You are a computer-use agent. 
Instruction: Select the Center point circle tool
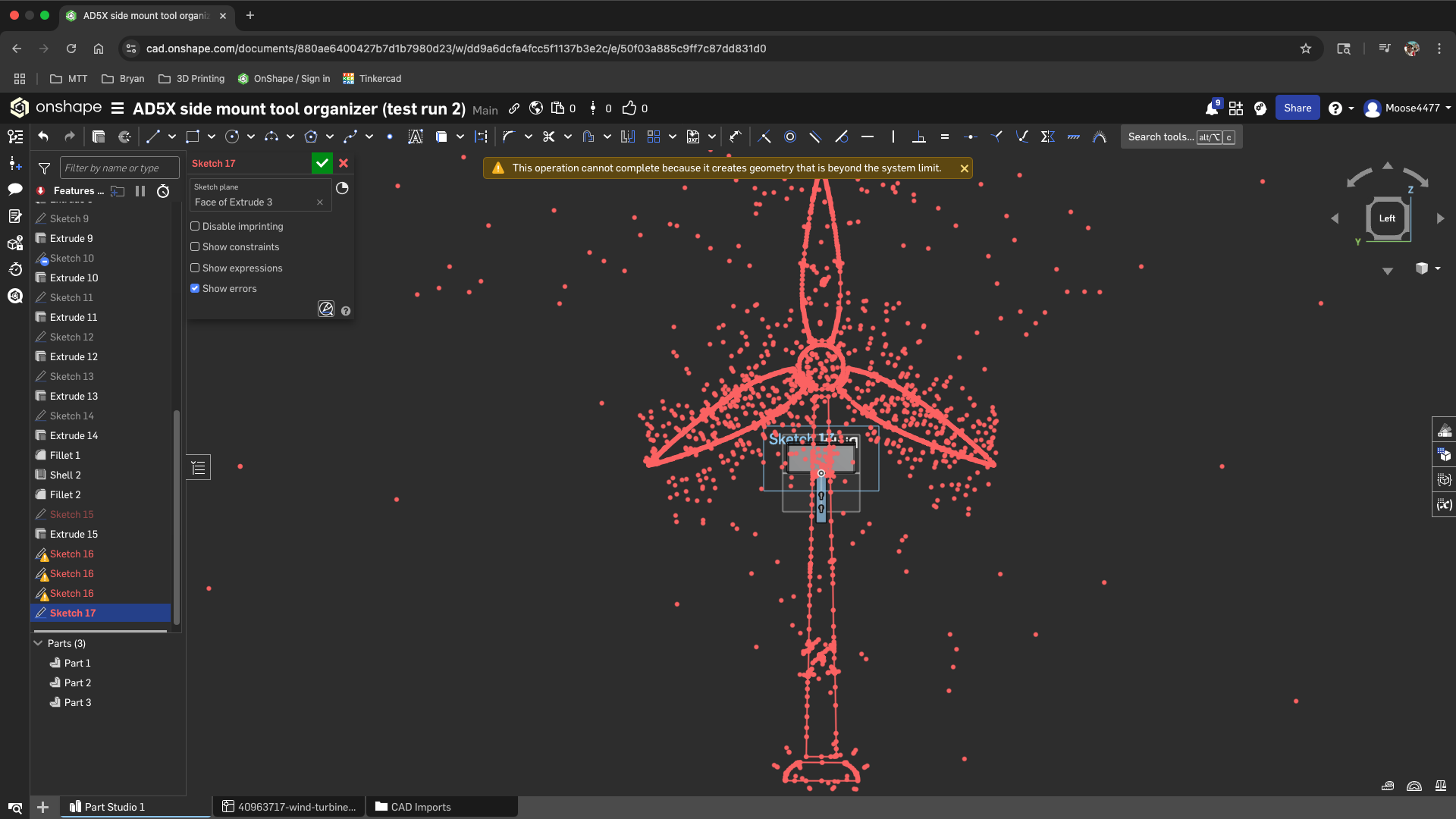pyautogui.click(x=232, y=137)
